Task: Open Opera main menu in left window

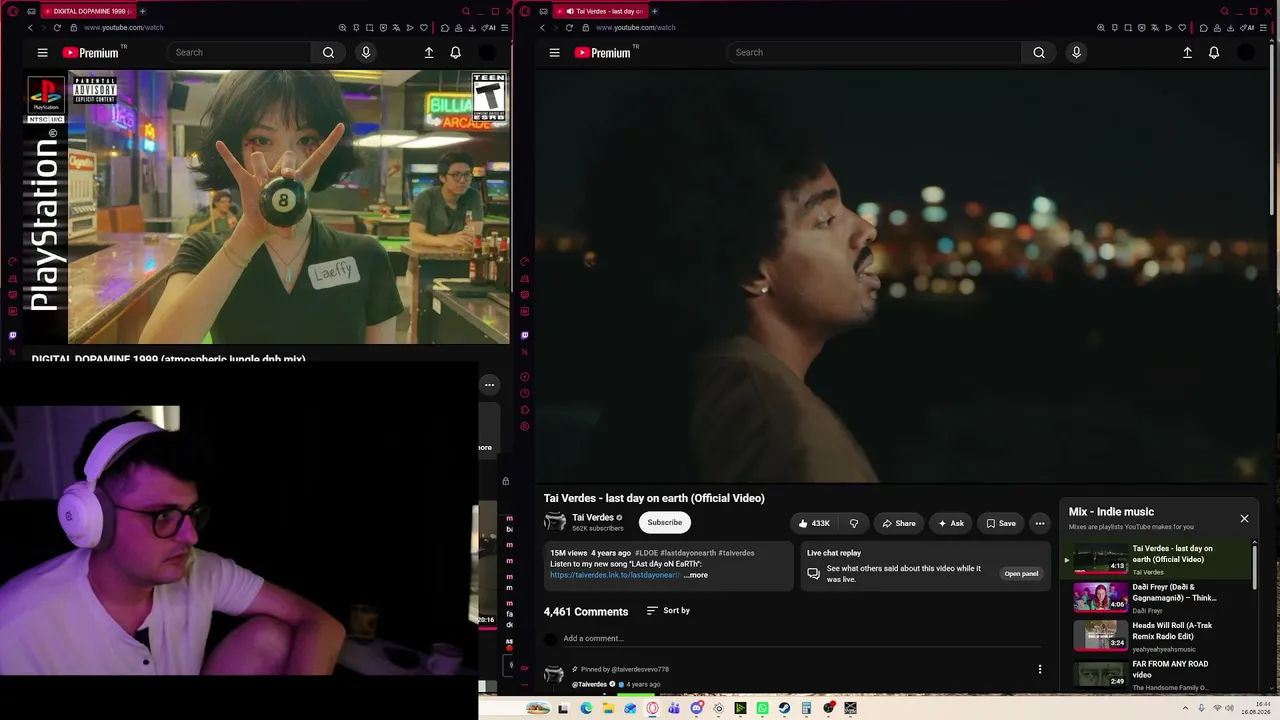Action: pos(13,11)
